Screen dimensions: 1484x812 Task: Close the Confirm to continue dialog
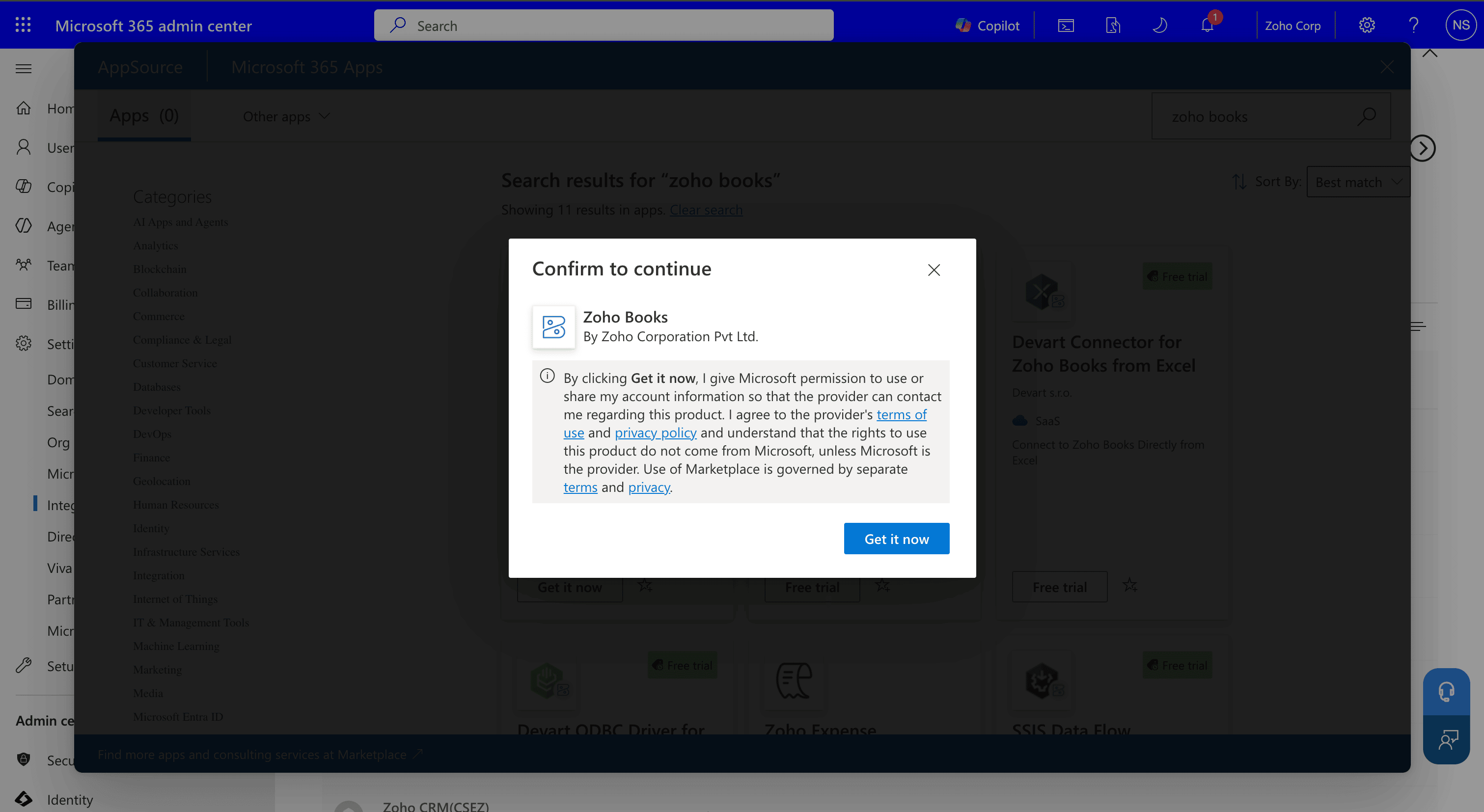point(934,270)
